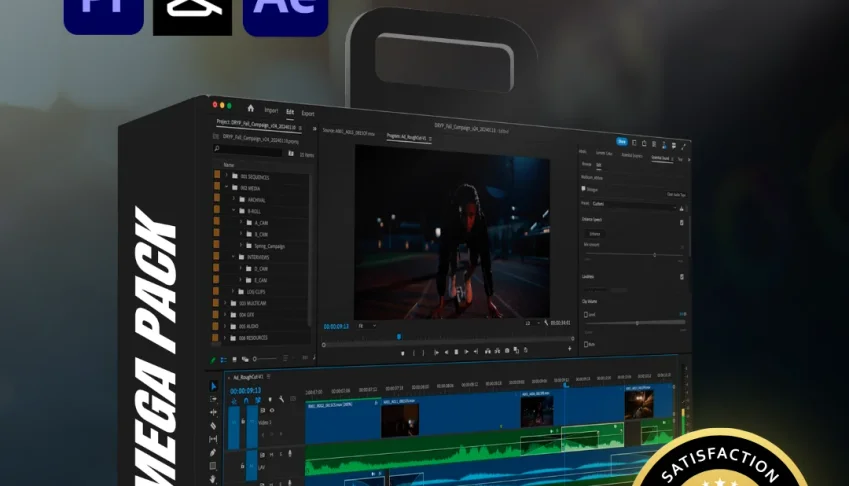Click the project panel search field
The image size is (849, 486).
[247, 151]
